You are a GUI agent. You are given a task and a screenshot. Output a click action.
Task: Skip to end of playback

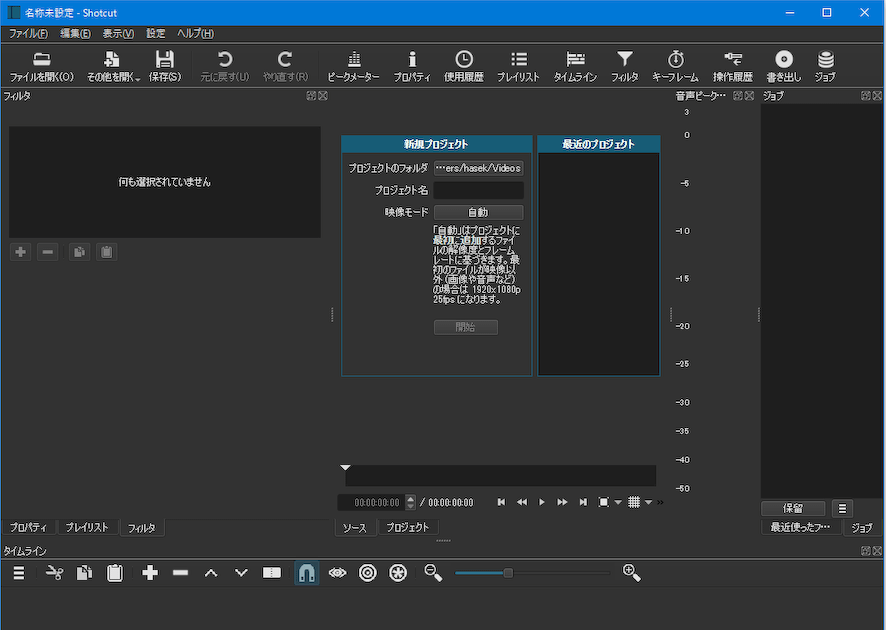583,502
